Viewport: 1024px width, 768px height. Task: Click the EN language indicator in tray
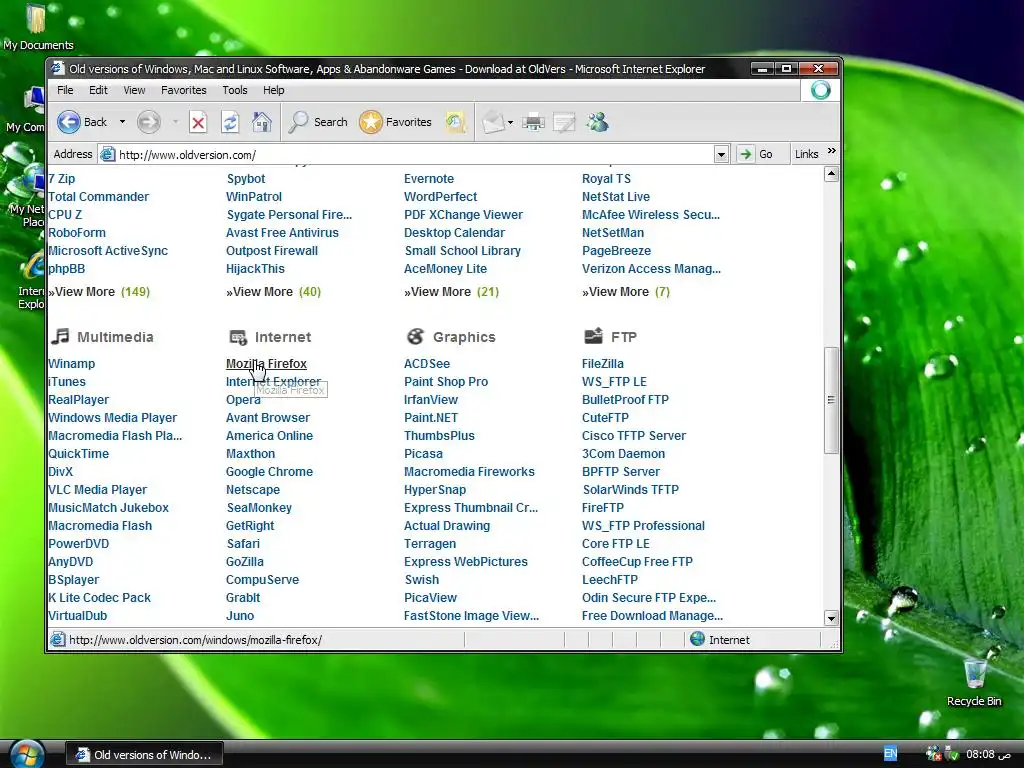click(x=890, y=754)
